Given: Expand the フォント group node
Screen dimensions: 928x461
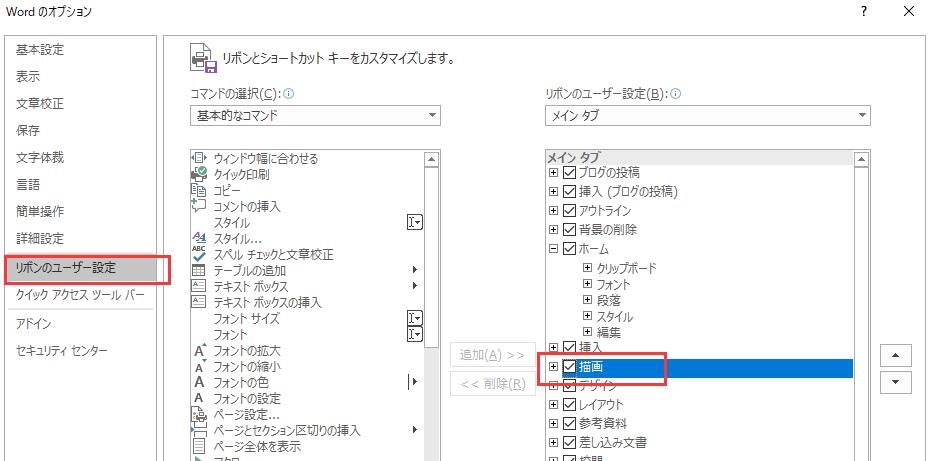Looking at the screenshot, I should [x=587, y=284].
